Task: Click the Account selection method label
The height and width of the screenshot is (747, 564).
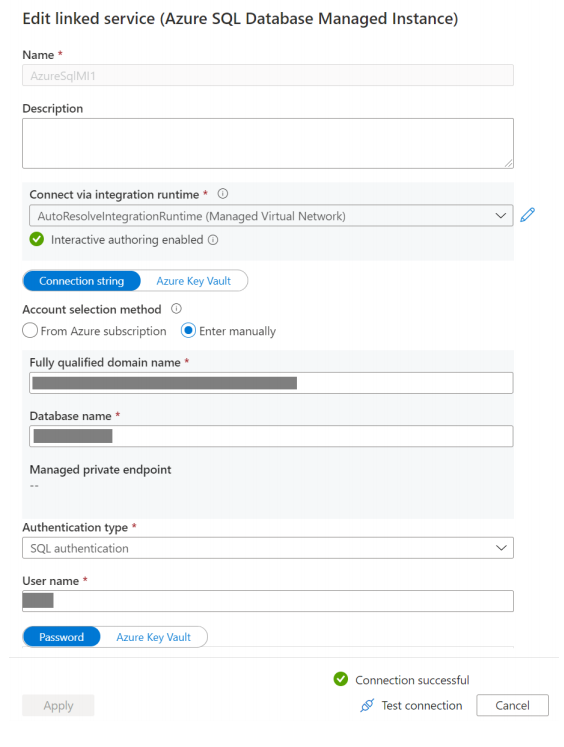Action: pyautogui.click(x=92, y=310)
